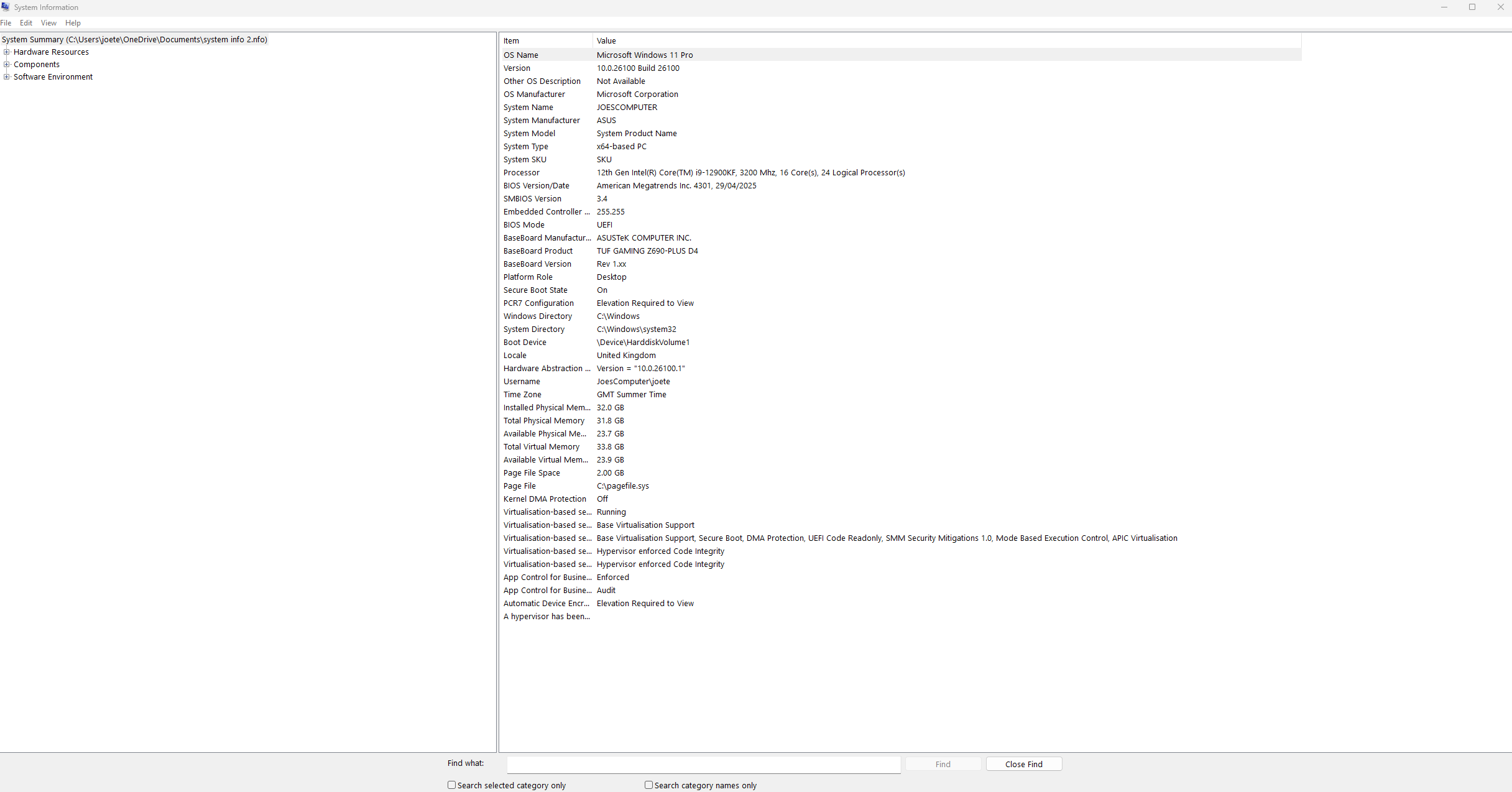1512x792 pixels.
Task: Open the Edit menu
Action: [26, 23]
